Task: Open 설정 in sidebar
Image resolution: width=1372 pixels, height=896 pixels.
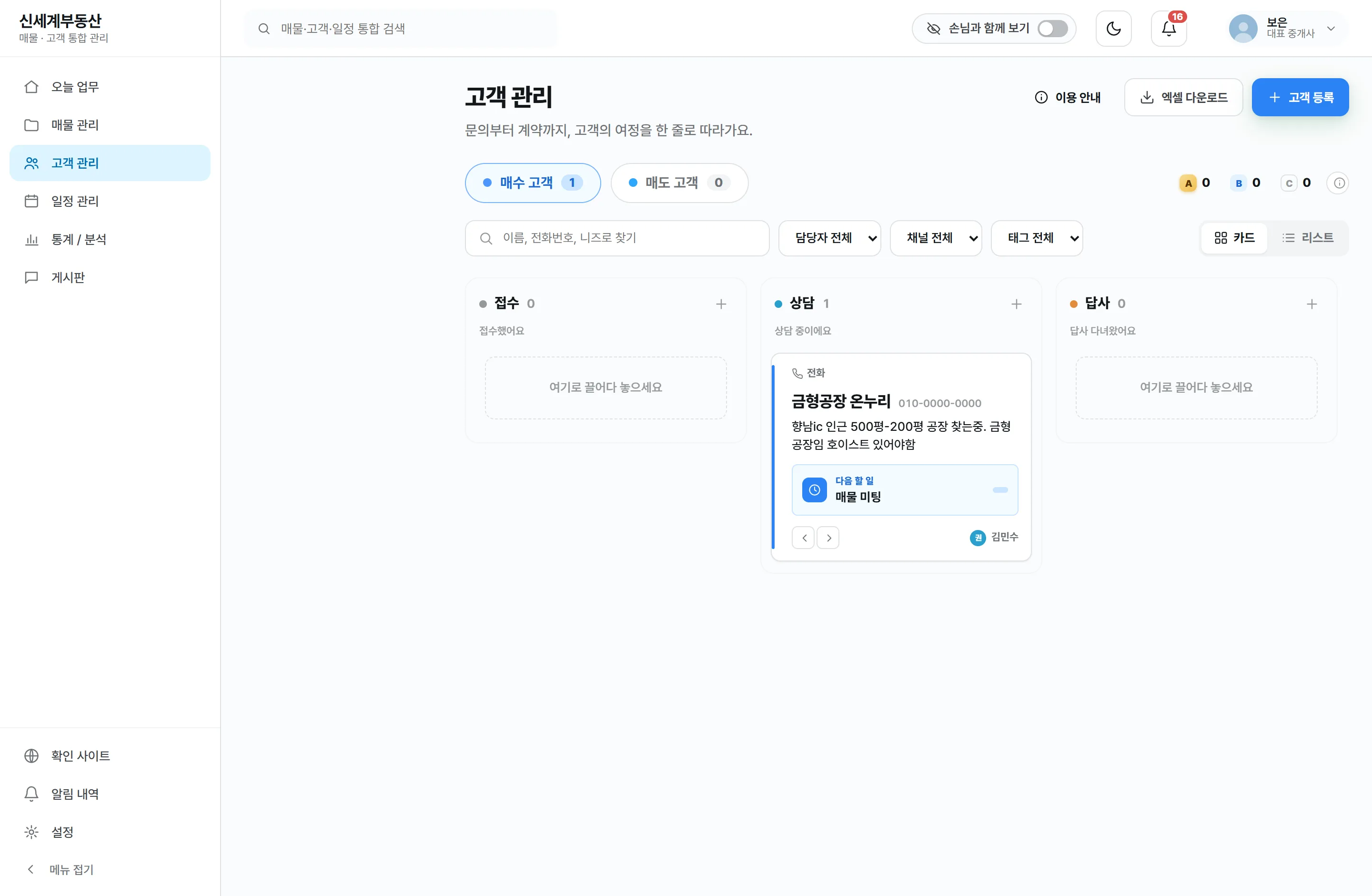Action: [110, 832]
